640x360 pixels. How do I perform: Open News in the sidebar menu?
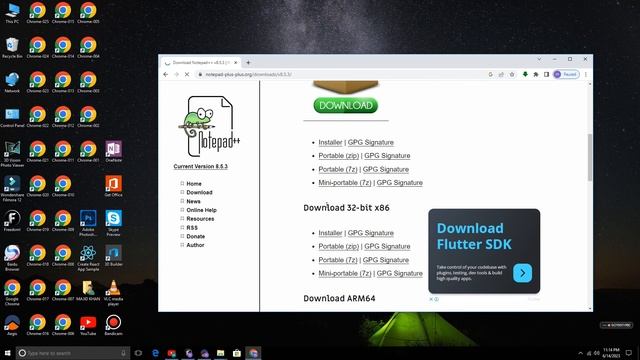193,201
